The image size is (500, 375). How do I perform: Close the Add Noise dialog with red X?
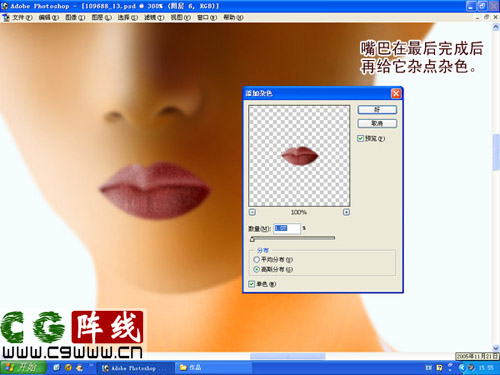[396, 93]
